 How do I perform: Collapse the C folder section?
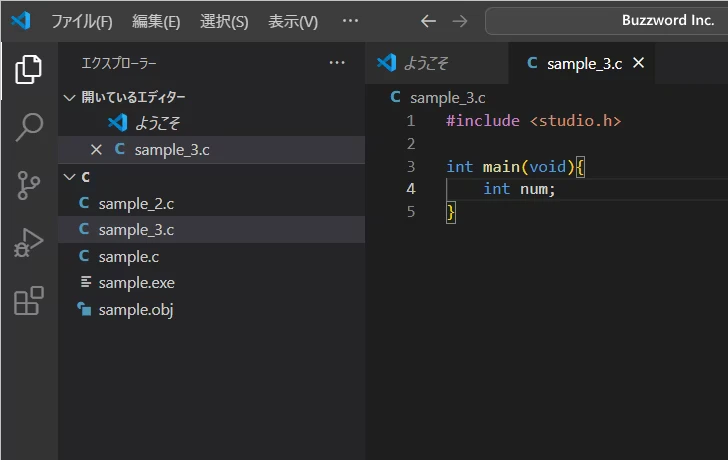tap(70, 177)
